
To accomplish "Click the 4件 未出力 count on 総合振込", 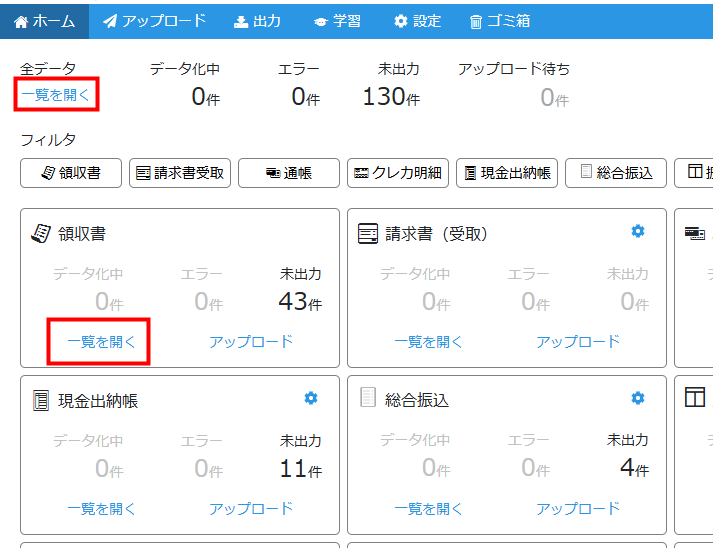I will click(634, 467).
